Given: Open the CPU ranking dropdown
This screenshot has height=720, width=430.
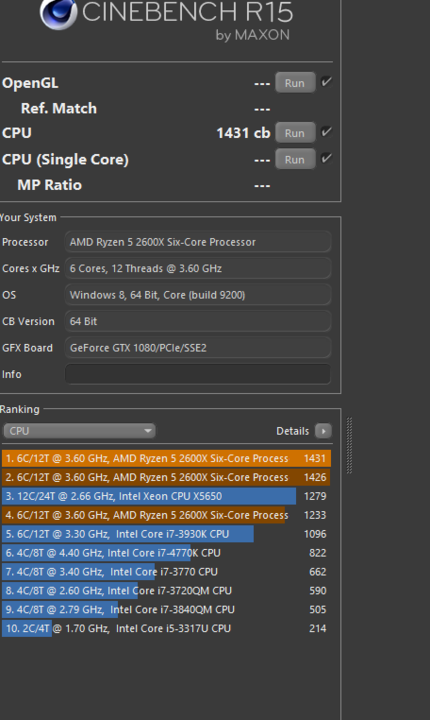Looking at the screenshot, I should tap(79, 431).
